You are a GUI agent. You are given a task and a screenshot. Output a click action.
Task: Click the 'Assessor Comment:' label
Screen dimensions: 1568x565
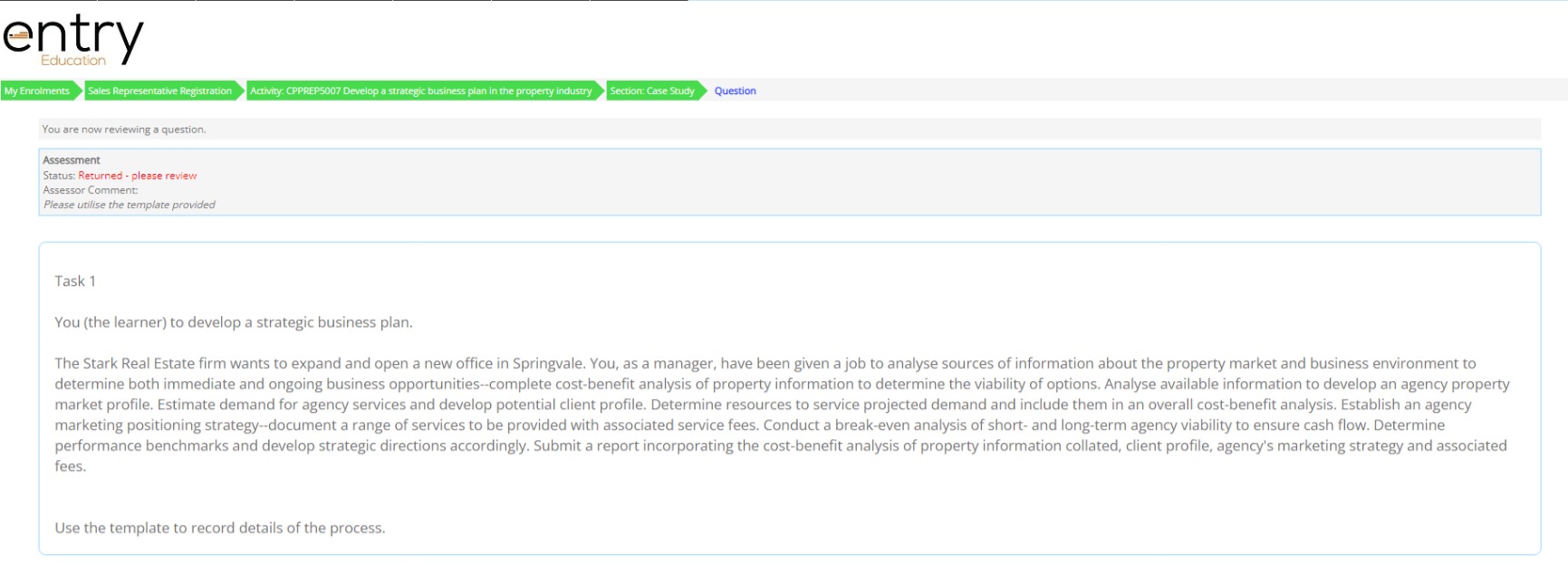click(x=91, y=190)
